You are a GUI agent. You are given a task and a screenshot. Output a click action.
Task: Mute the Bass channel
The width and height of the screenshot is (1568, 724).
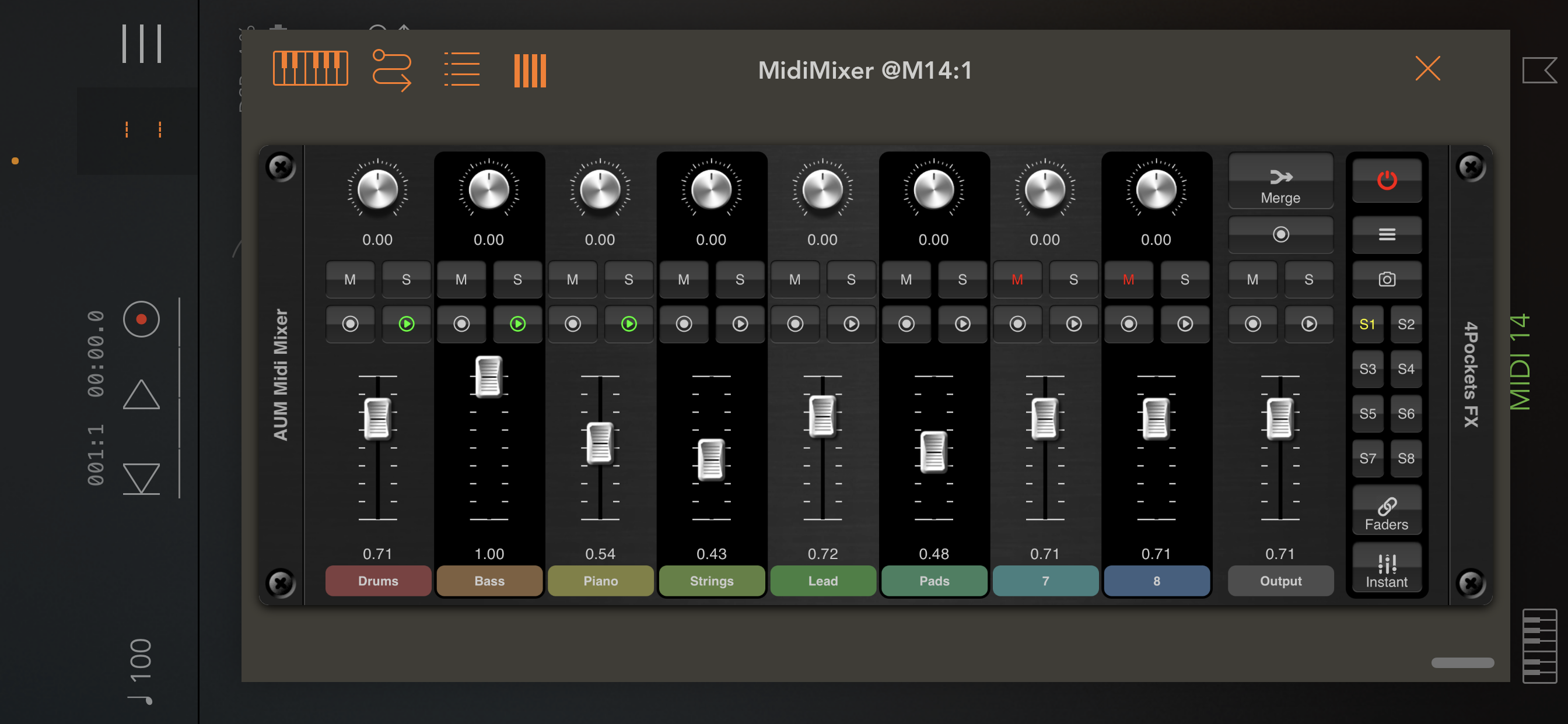pos(461,279)
